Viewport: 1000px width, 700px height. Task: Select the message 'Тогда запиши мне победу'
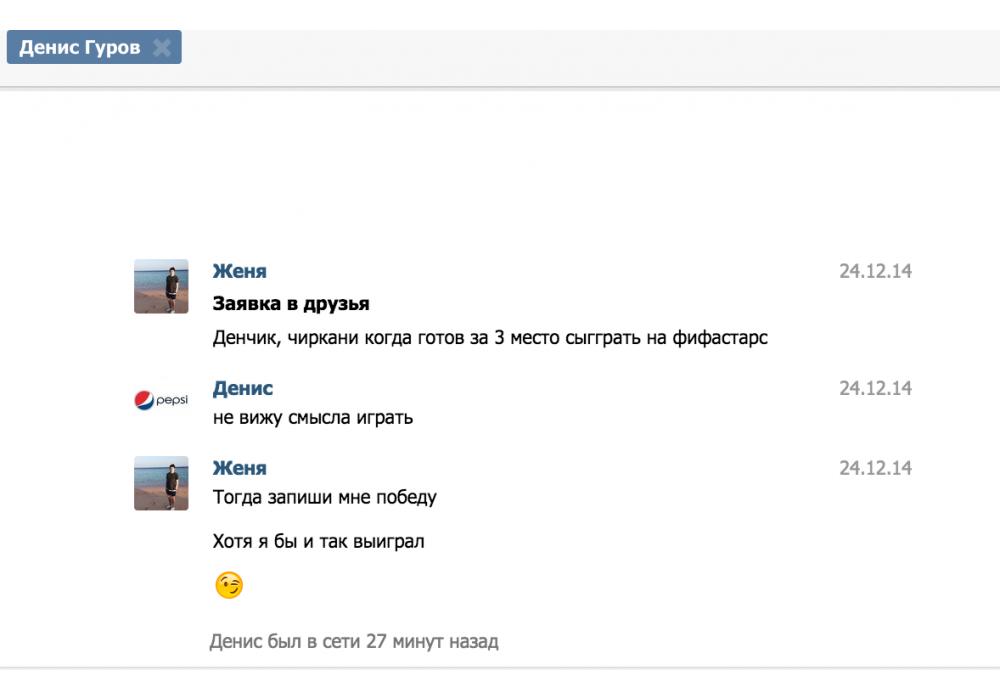click(x=324, y=497)
